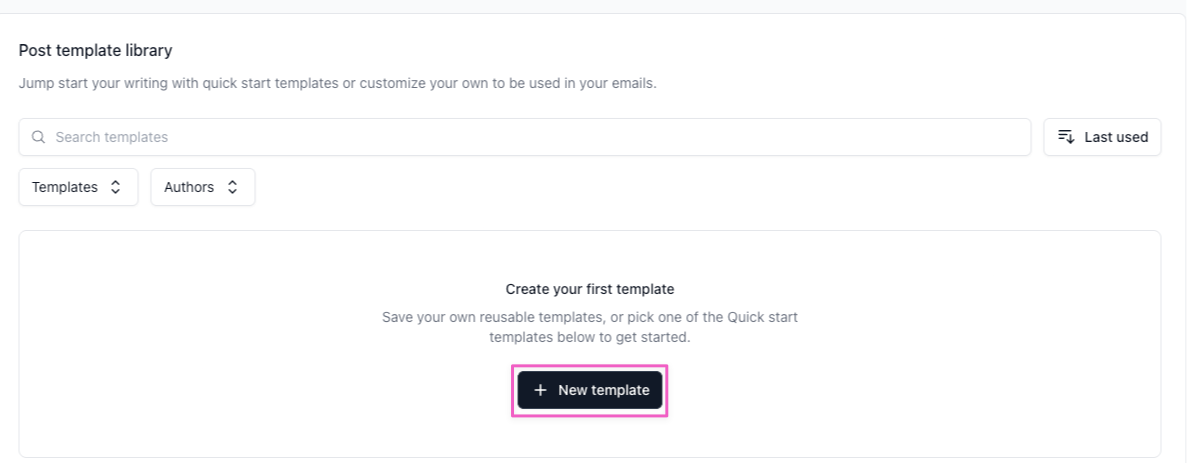Image resolution: width=1187 pixels, height=463 pixels.
Task: Click the 'Search templates' placeholder text
Action: coord(111,137)
